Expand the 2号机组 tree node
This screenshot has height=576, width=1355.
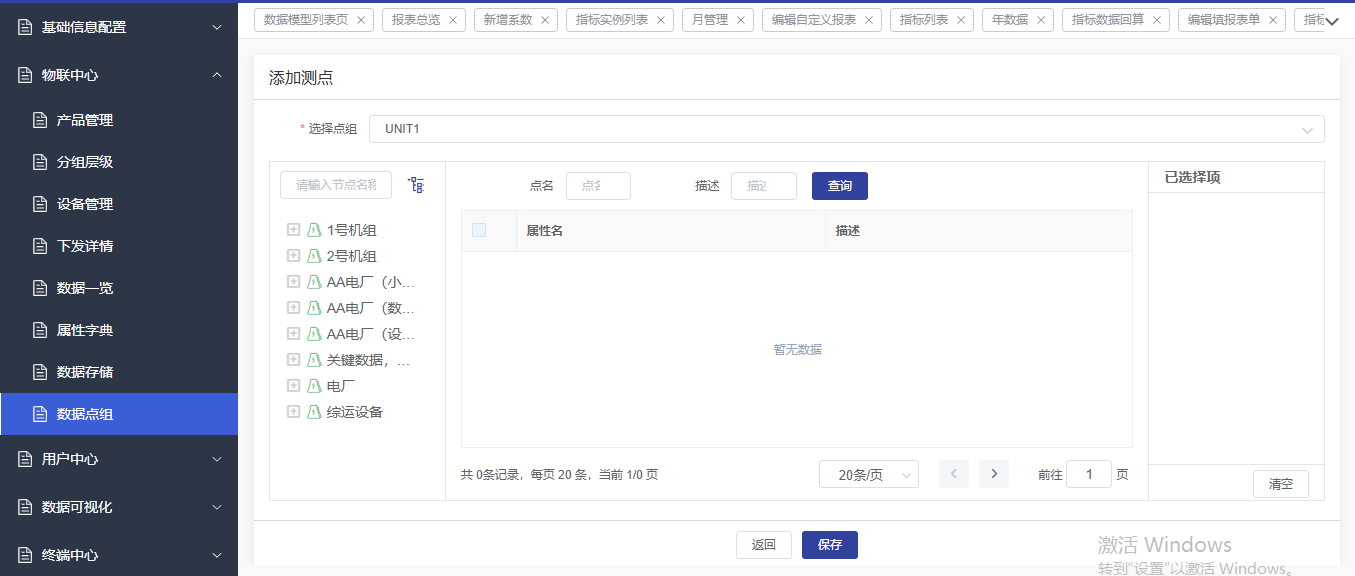pyautogui.click(x=293, y=256)
